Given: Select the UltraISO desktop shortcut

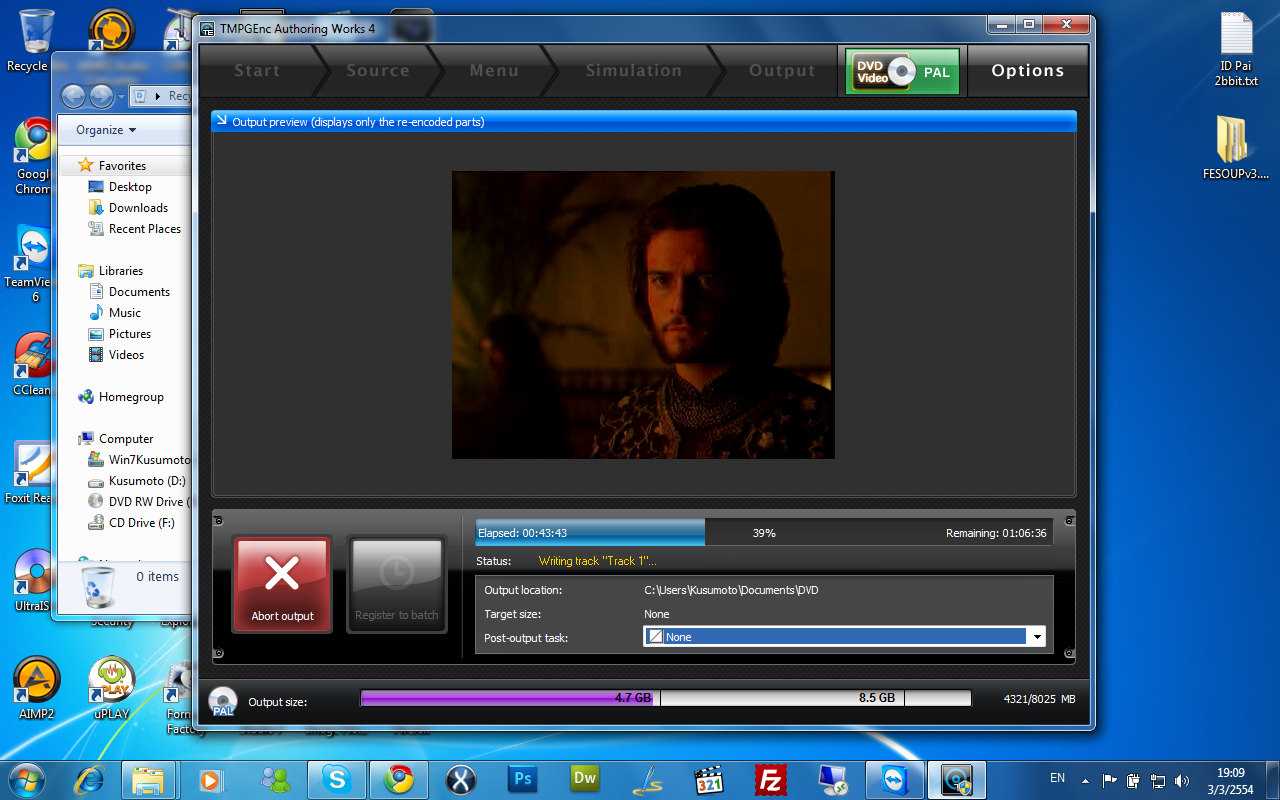Looking at the screenshot, I should [x=30, y=580].
